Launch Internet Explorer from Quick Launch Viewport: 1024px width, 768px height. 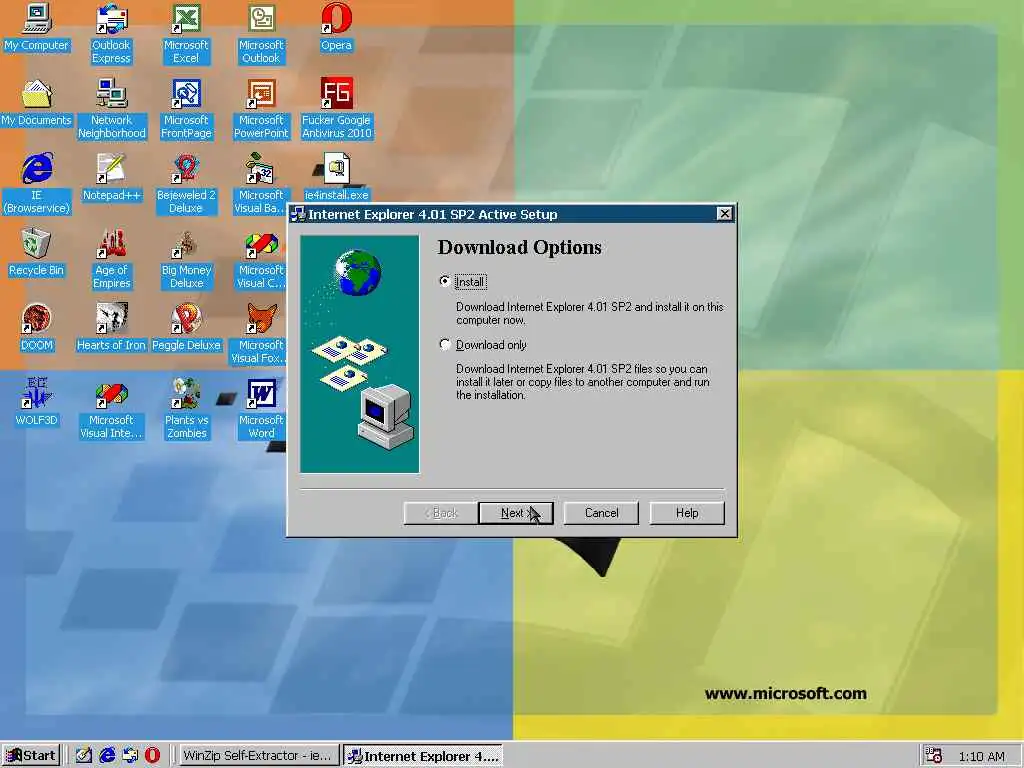click(107, 756)
